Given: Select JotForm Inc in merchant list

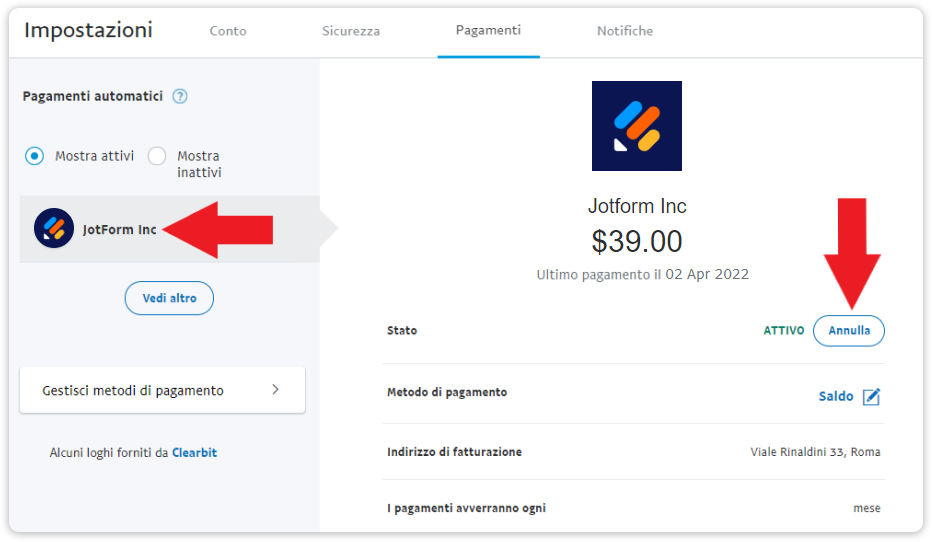Looking at the screenshot, I should tap(120, 229).
